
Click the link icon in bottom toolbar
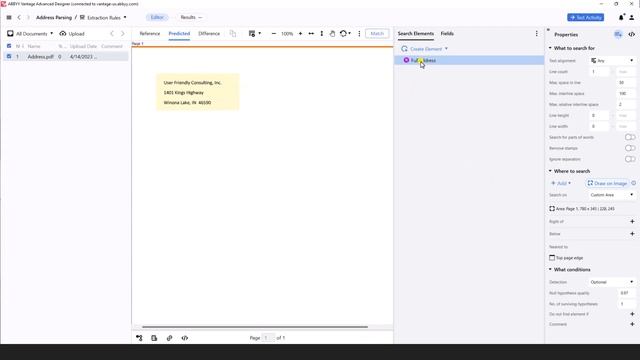[169, 338]
